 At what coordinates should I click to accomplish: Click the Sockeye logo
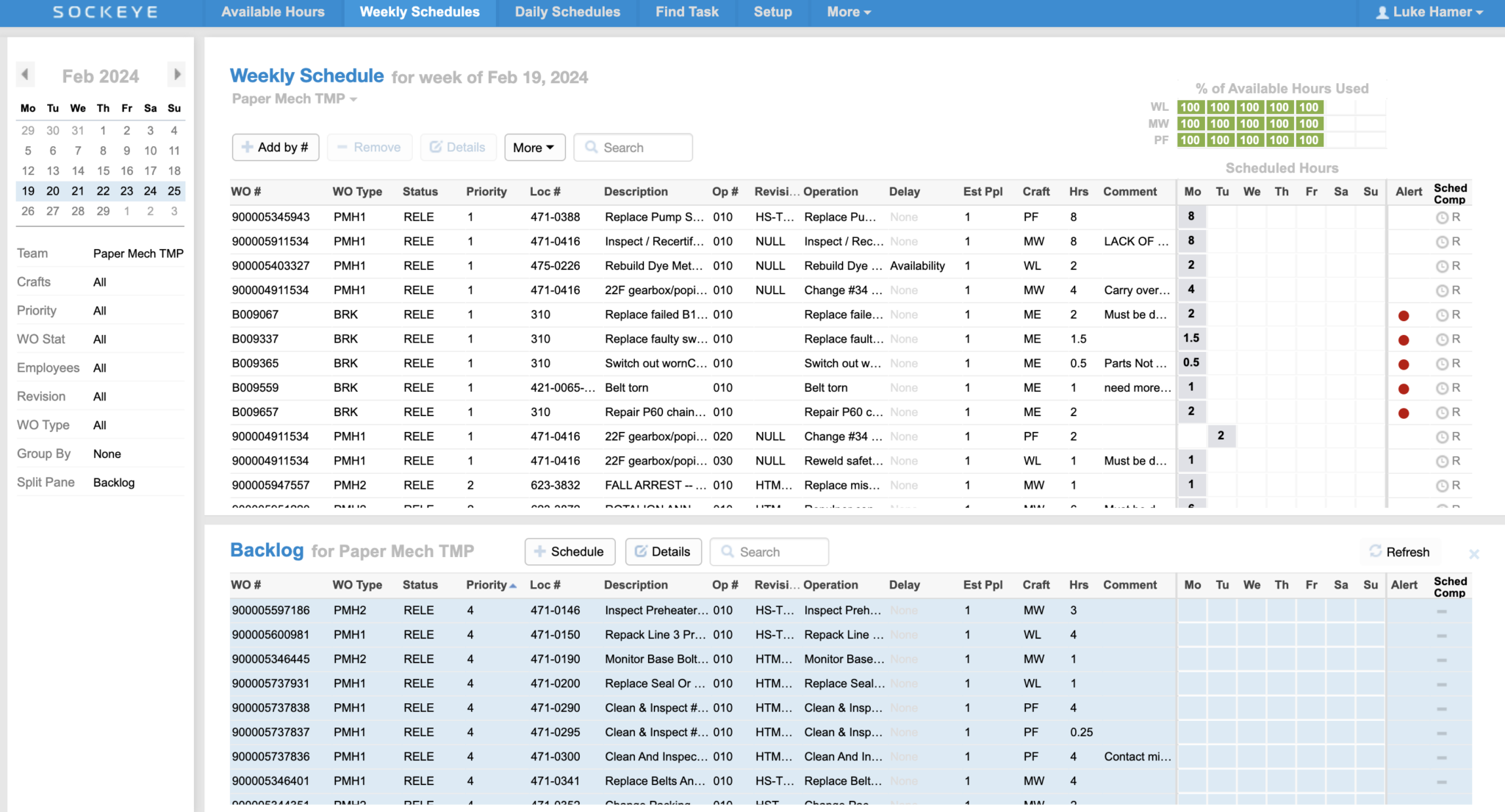(104, 12)
